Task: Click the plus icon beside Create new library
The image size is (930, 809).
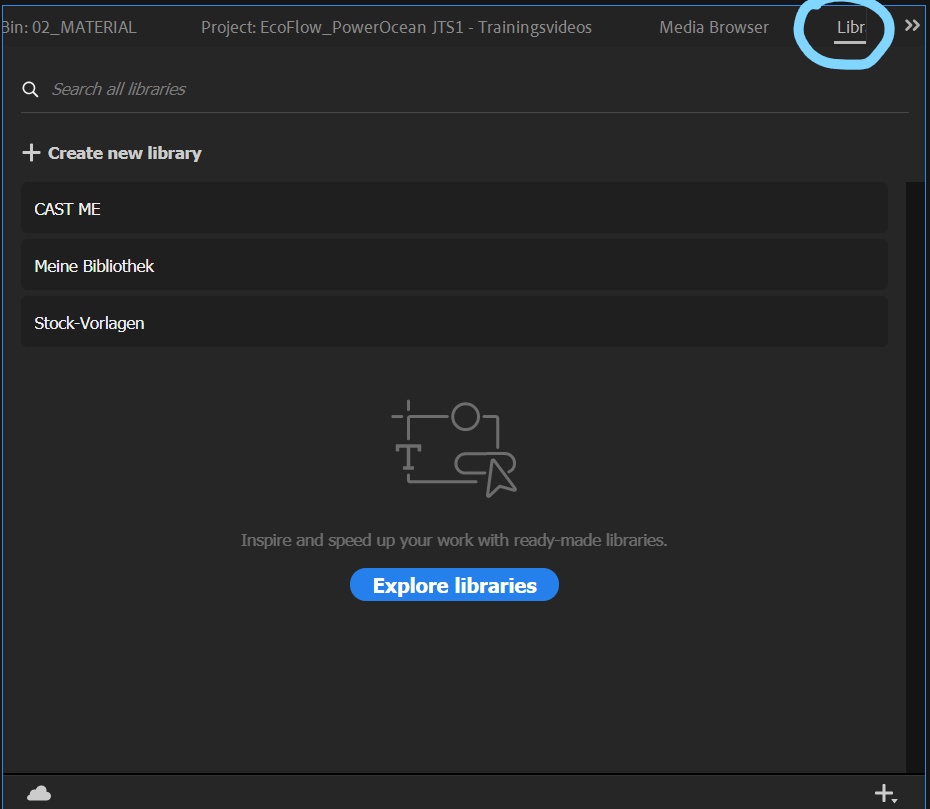Action: tap(30, 152)
